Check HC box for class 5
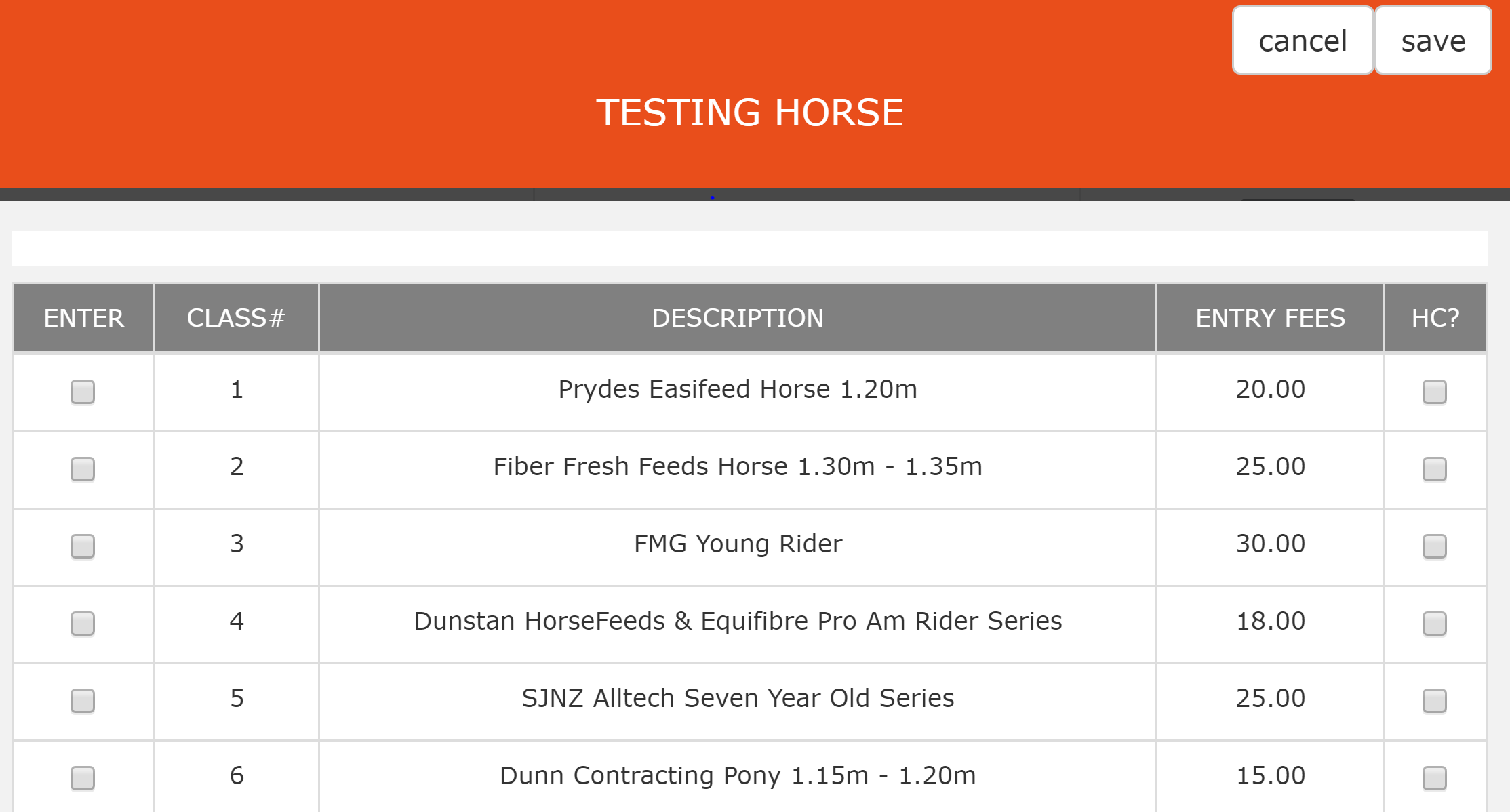This screenshot has width=1510, height=812. click(1434, 700)
